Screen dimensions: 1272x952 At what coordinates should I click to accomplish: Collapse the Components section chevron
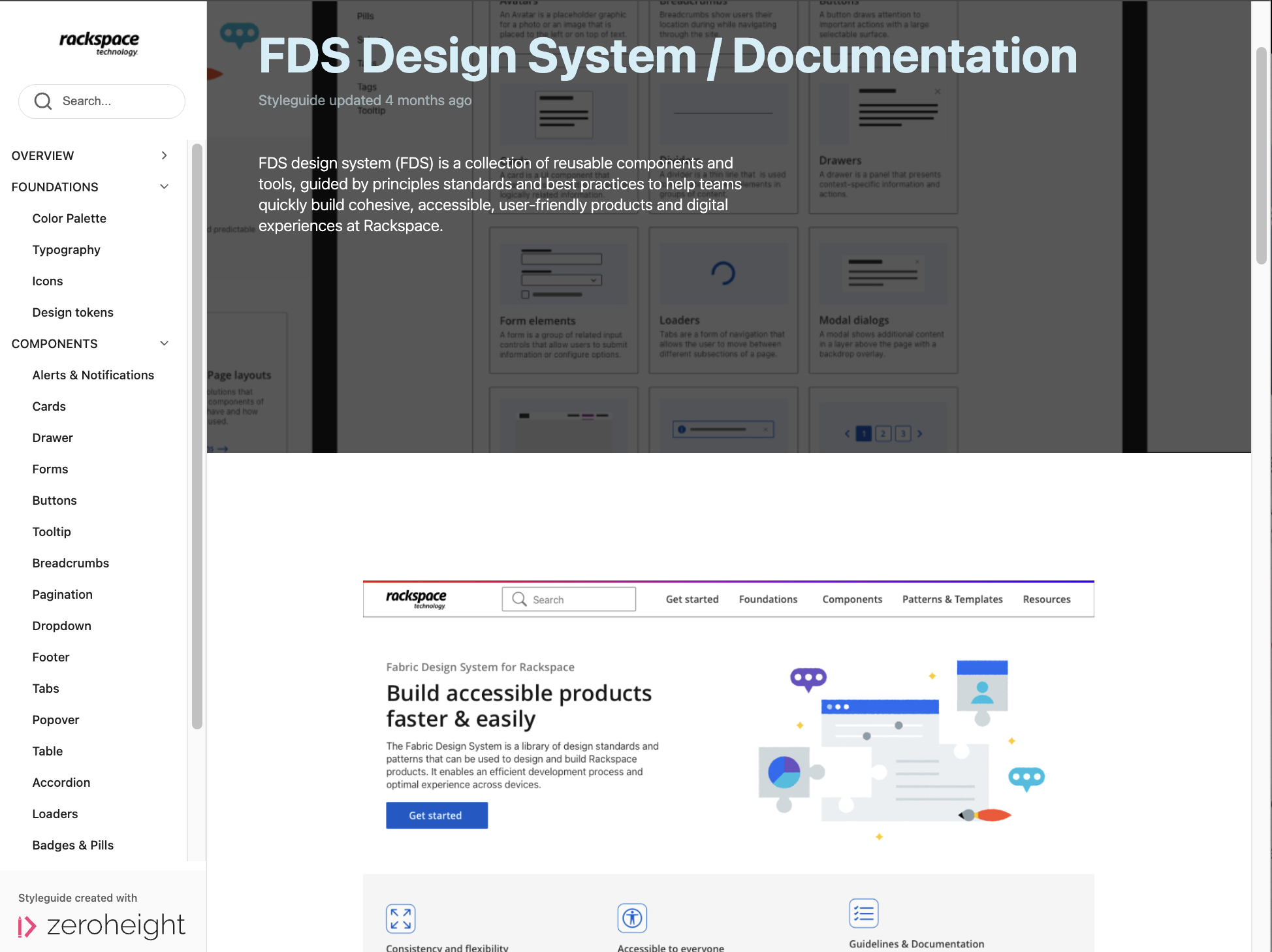click(x=164, y=343)
